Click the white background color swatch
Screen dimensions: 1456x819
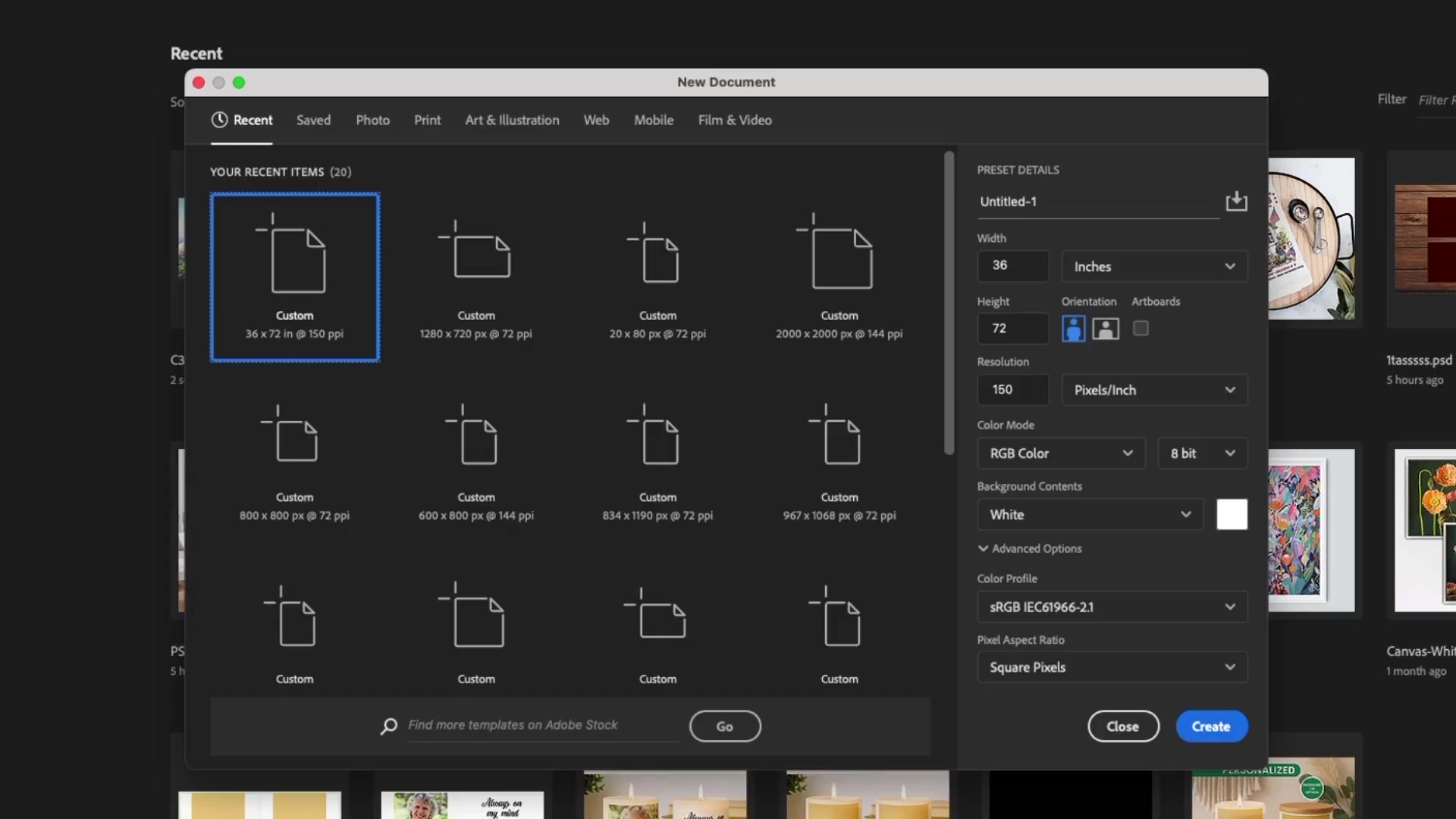click(x=1231, y=514)
